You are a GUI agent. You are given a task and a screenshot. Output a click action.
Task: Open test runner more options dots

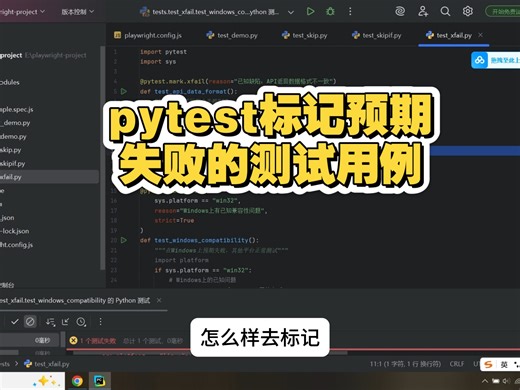click(x=100, y=322)
